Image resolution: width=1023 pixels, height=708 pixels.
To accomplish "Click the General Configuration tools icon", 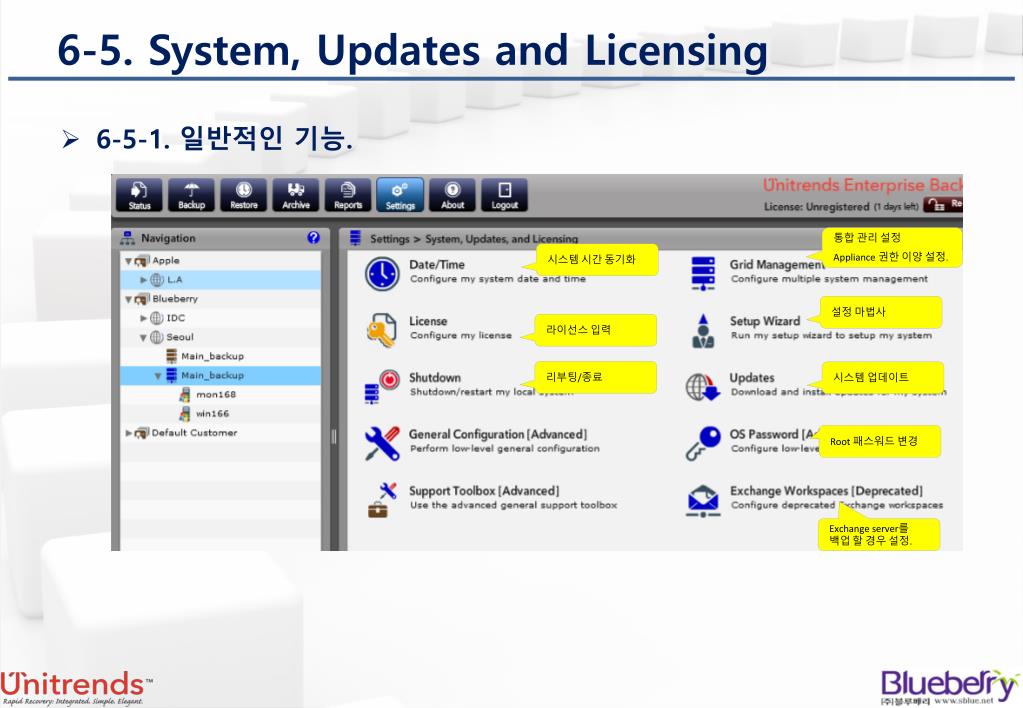I will click(x=382, y=444).
